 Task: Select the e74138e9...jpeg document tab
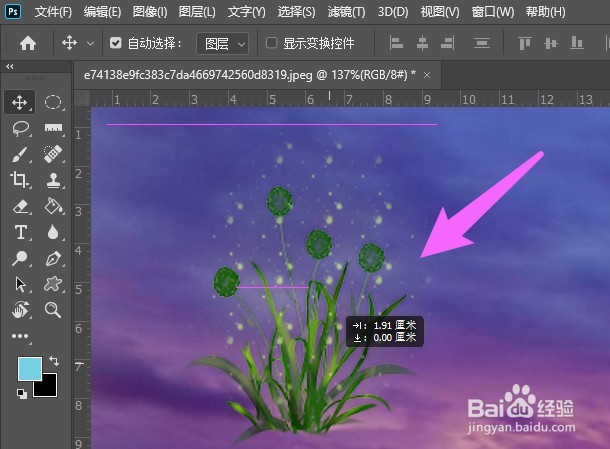pyautogui.click(x=250, y=75)
